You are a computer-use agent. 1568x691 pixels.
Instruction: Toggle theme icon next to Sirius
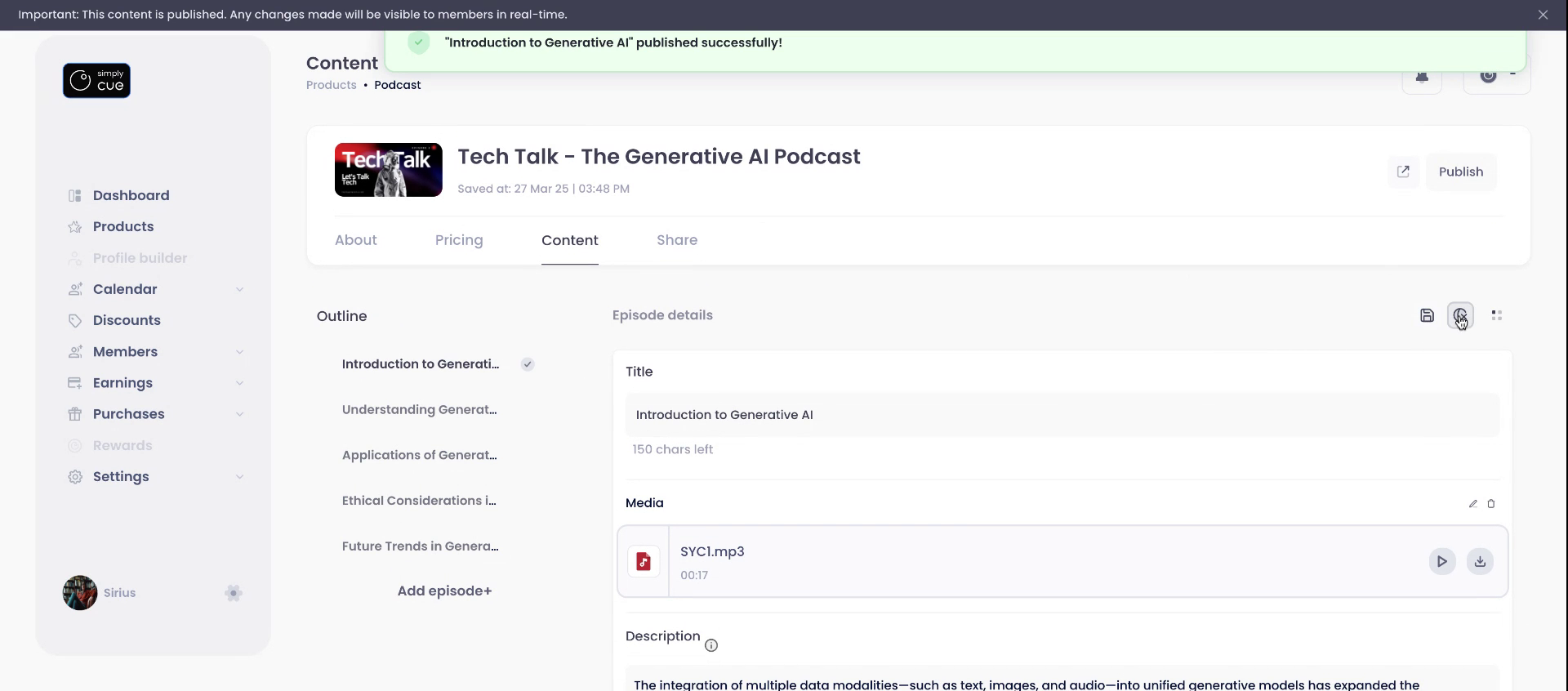click(x=234, y=593)
